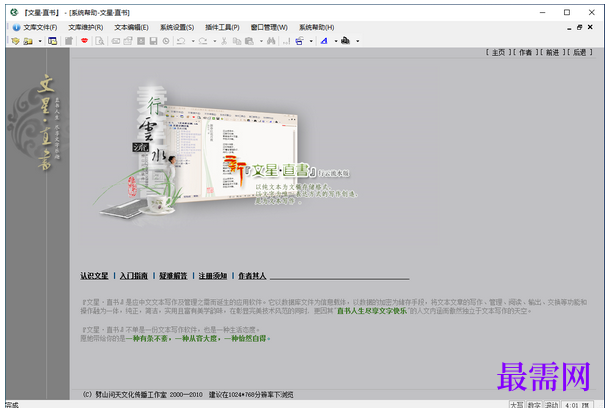Expand the folder icon dropdown arrow

(x=40, y=41)
